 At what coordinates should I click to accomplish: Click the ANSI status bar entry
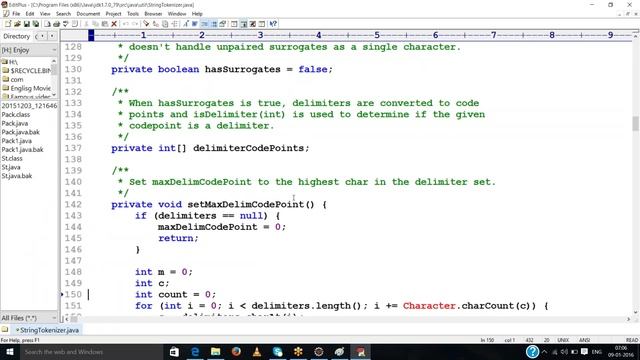(x=584, y=340)
